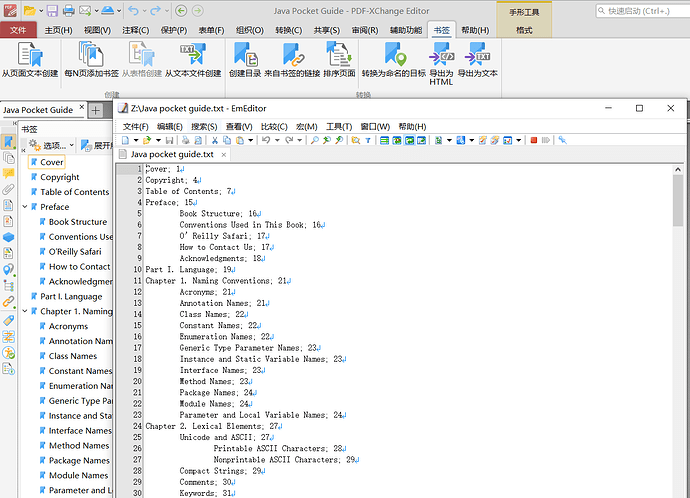
Task: Comments pane icon in left sidebar
Action: coord(8,173)
